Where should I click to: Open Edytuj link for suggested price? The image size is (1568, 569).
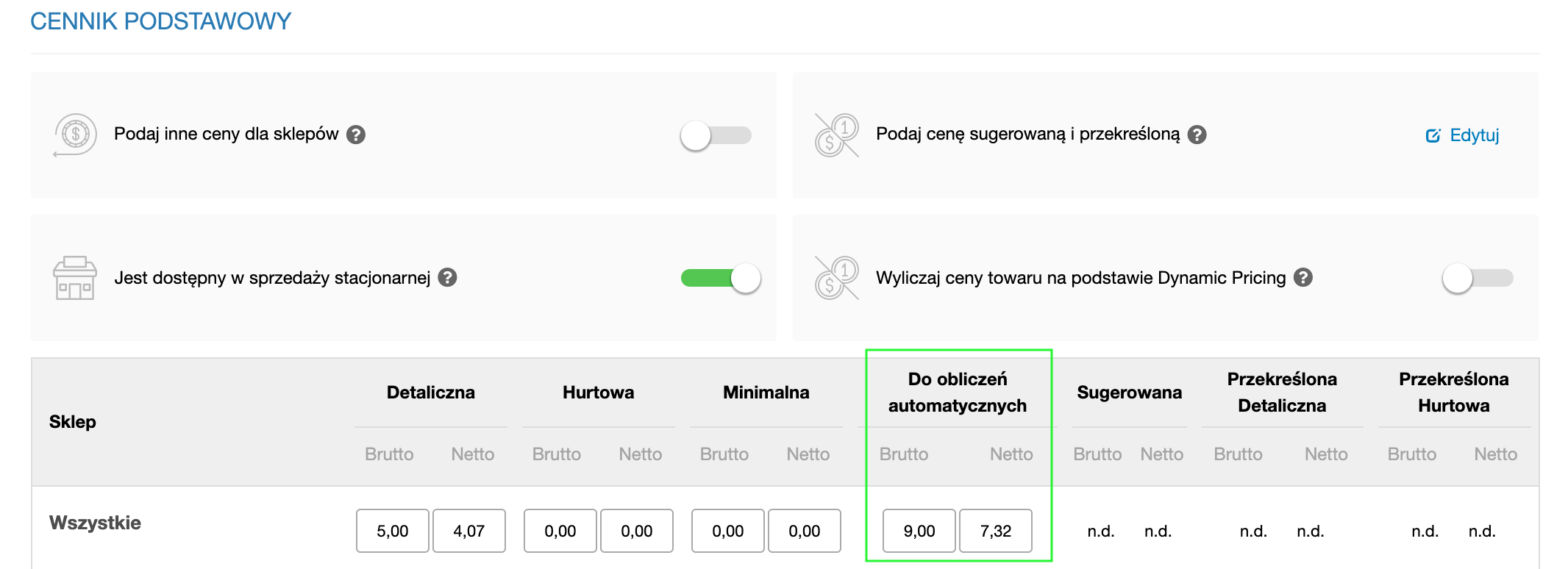pos(1462,135)
